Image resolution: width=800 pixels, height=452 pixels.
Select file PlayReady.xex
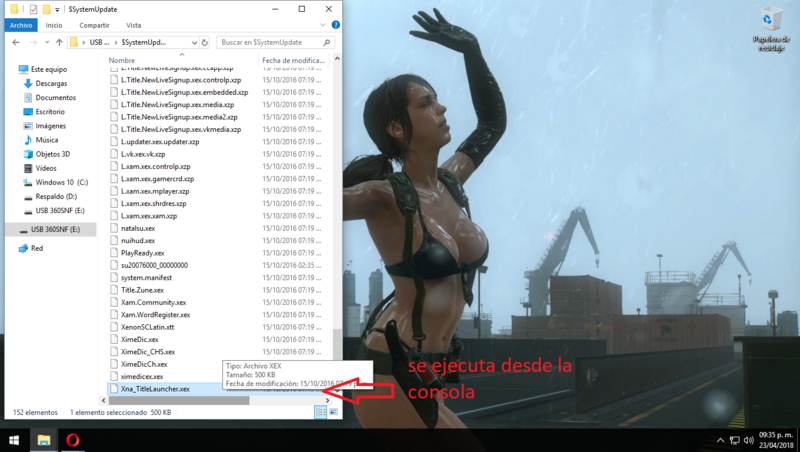142,253
